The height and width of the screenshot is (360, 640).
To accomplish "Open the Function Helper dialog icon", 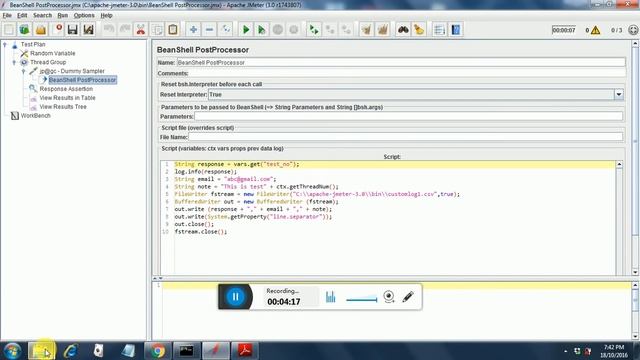I will point(440,29).
